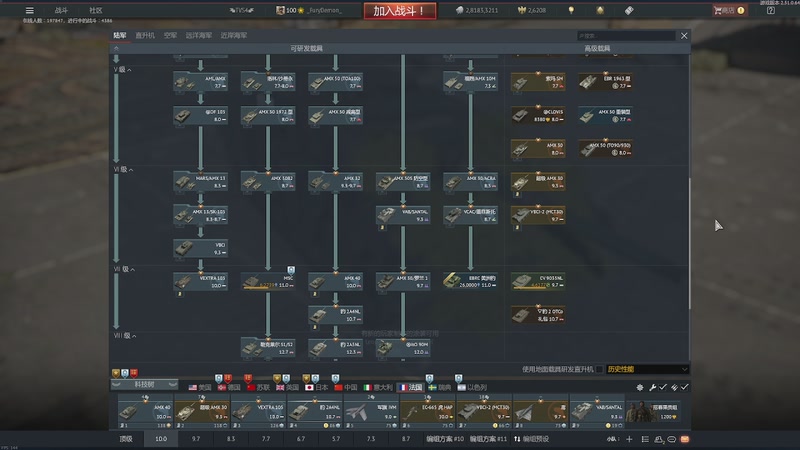Select the VBCI-2 (MCT30) premium in tree

click(538, 215)
